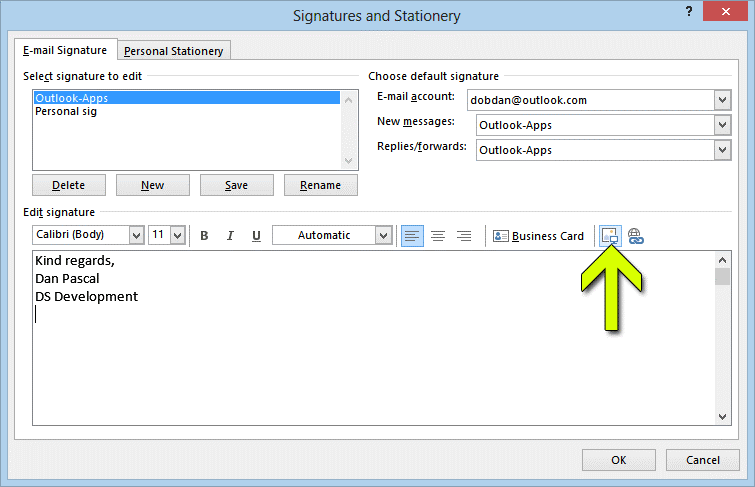Image resolution: width=755 pixels, height=487 pixels.
Task: Expand the E-mail account dropdown
Action: pyautogui.click(x=722, y=100)
